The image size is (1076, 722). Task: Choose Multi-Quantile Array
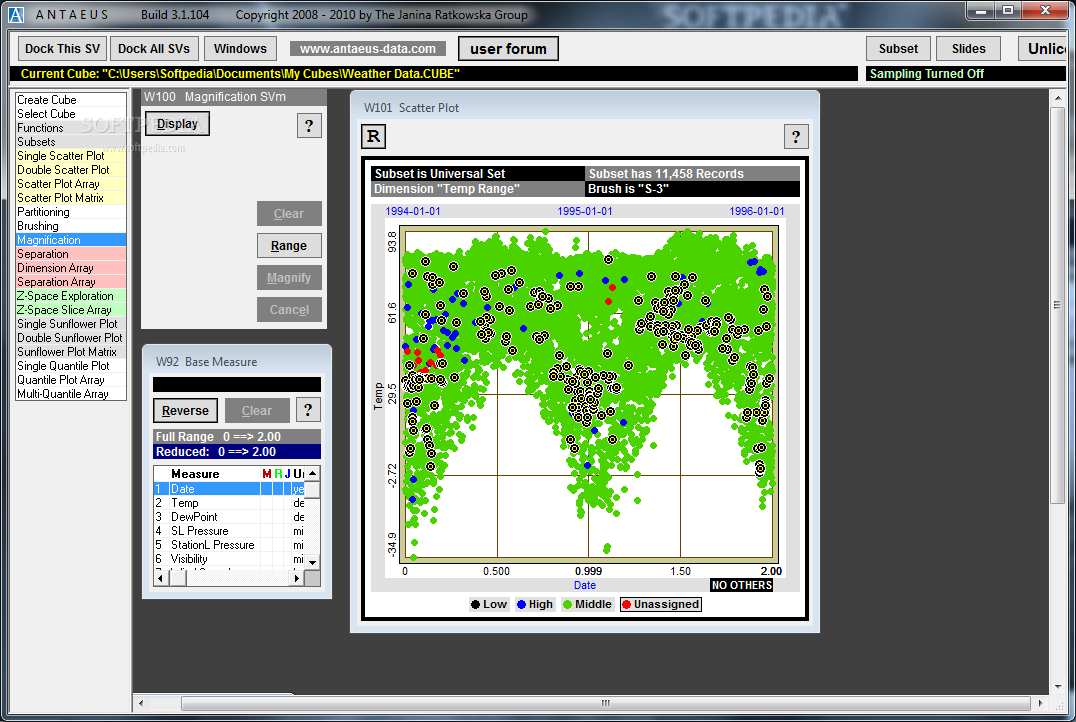[x=71, y=394]
